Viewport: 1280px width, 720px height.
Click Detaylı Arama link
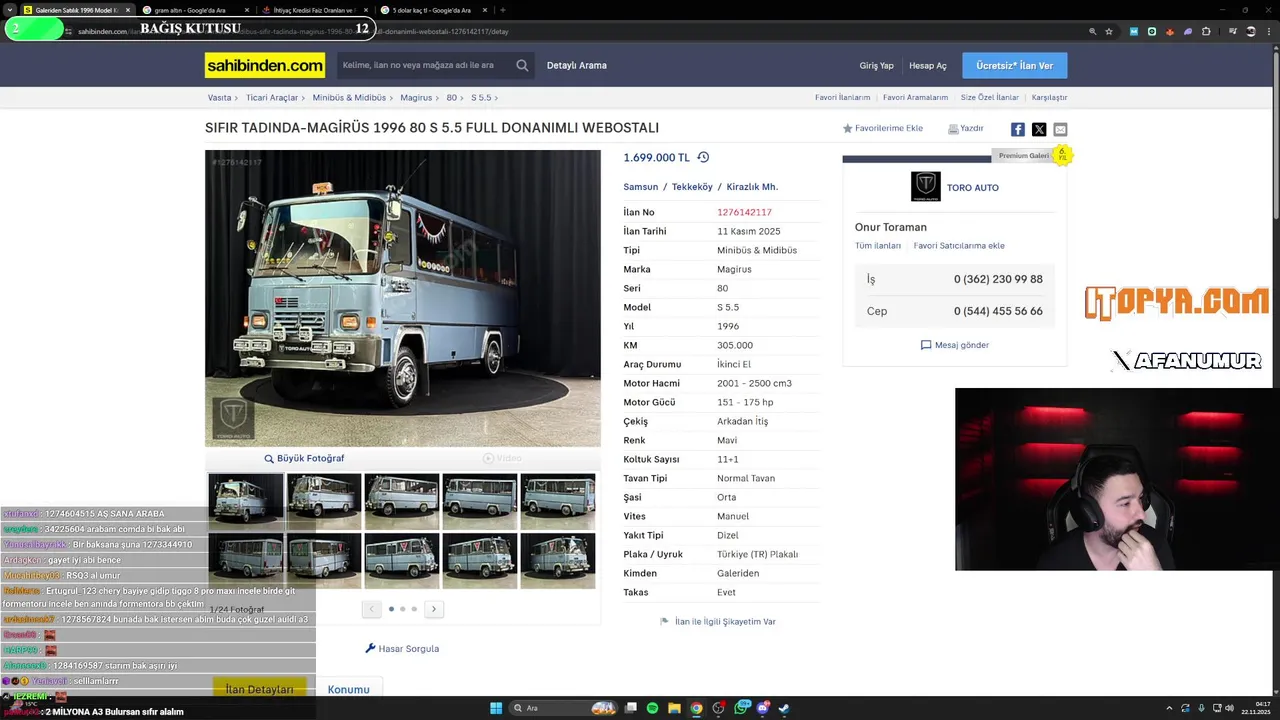577,65
